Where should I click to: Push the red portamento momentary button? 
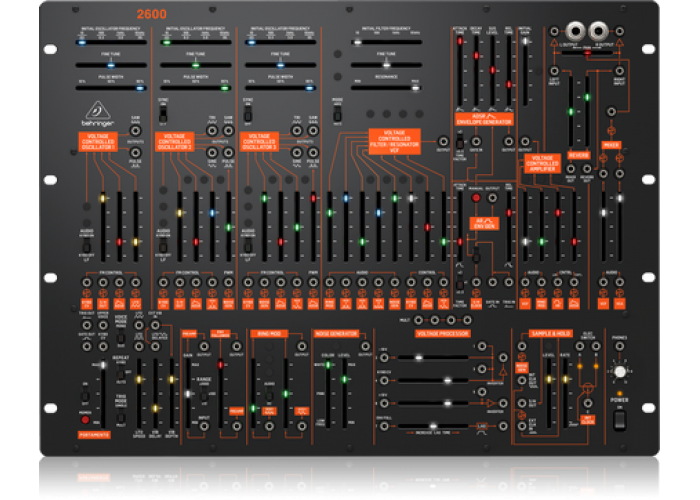[x=85, y=420]
